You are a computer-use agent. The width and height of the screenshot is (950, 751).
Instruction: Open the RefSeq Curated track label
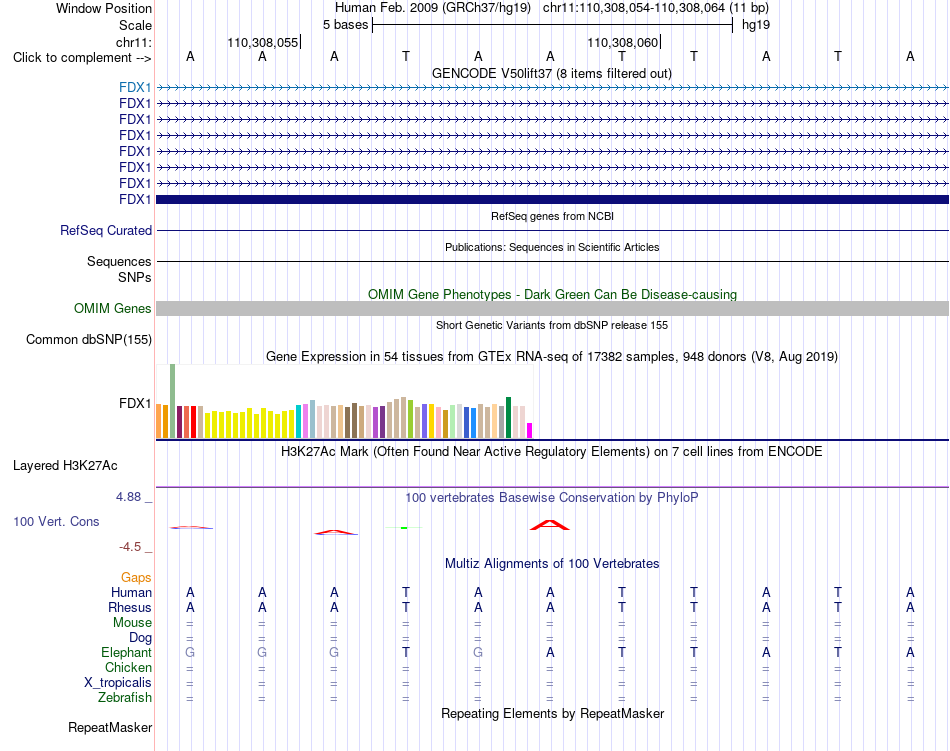click(106, 230)
